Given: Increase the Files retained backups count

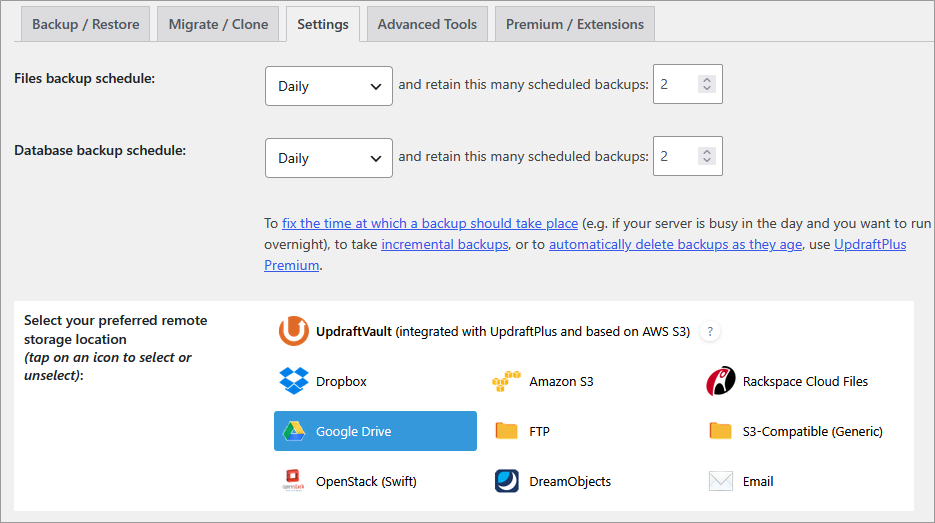Looking at the screenshot, I should click(707, 79).
